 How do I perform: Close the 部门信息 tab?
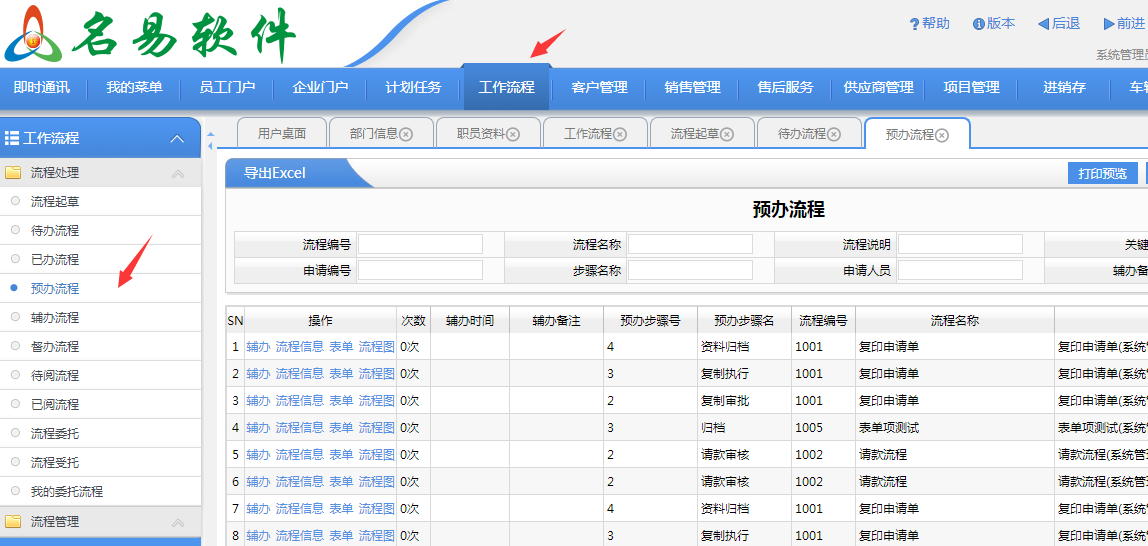tap(406, 134)
